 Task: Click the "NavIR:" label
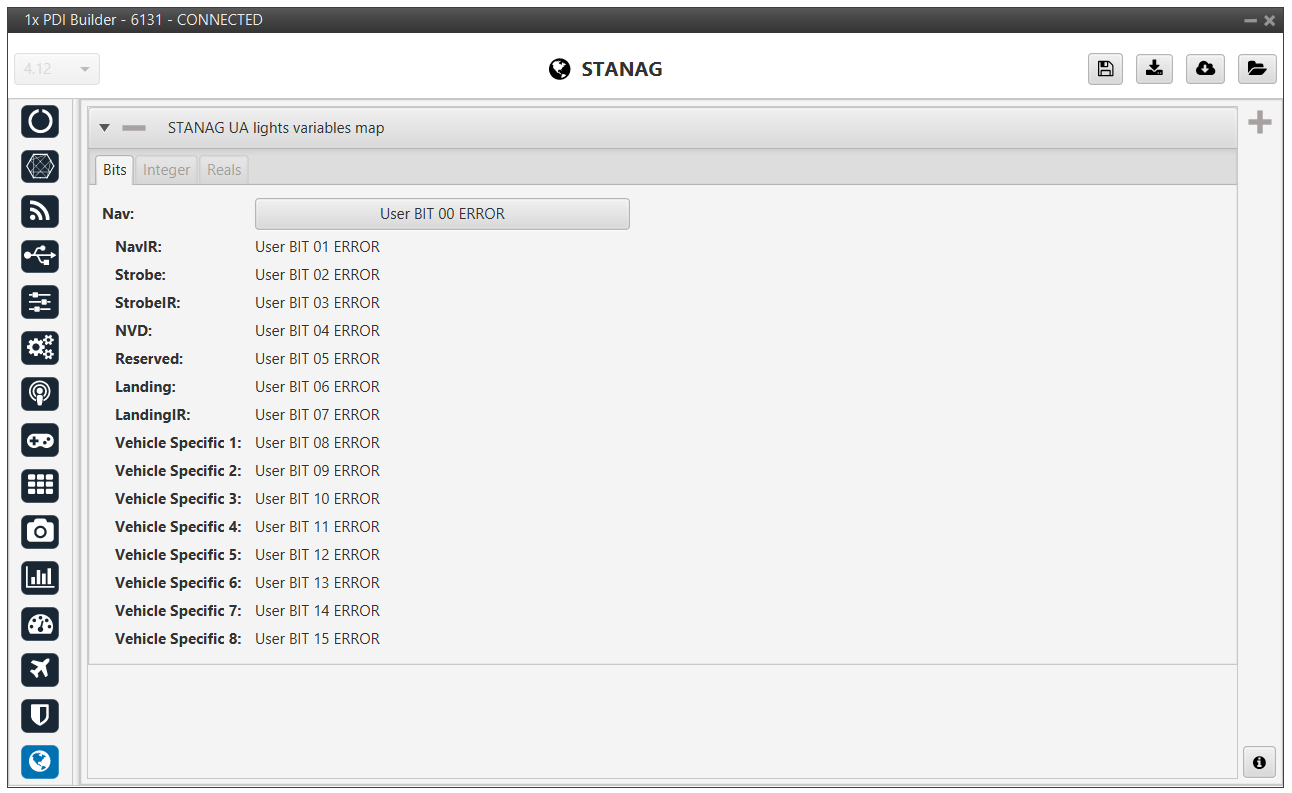click(x=138, y=247)
